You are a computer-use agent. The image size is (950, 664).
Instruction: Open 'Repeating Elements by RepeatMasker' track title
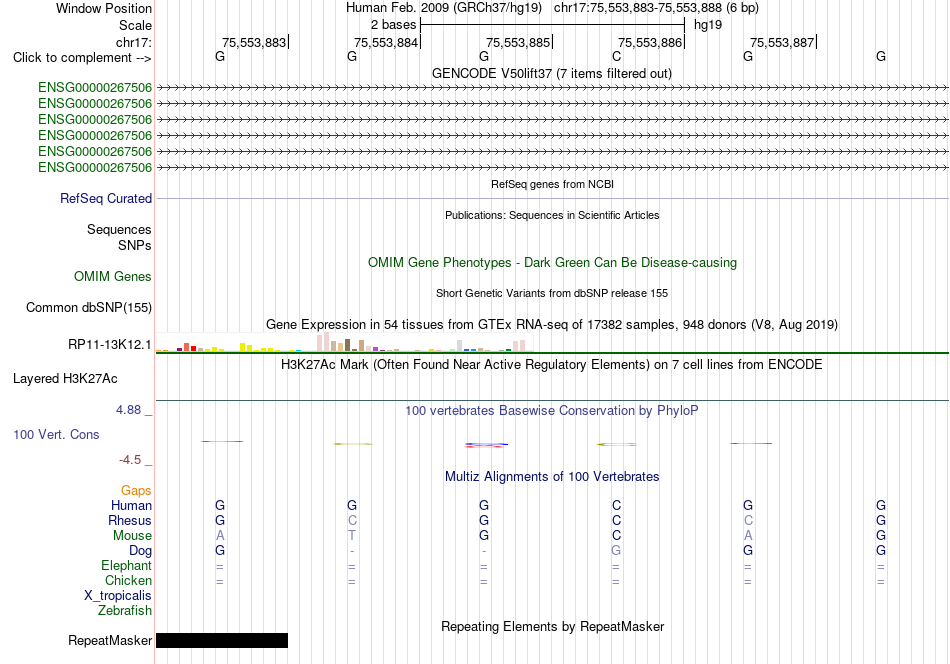tap(552, 626)
